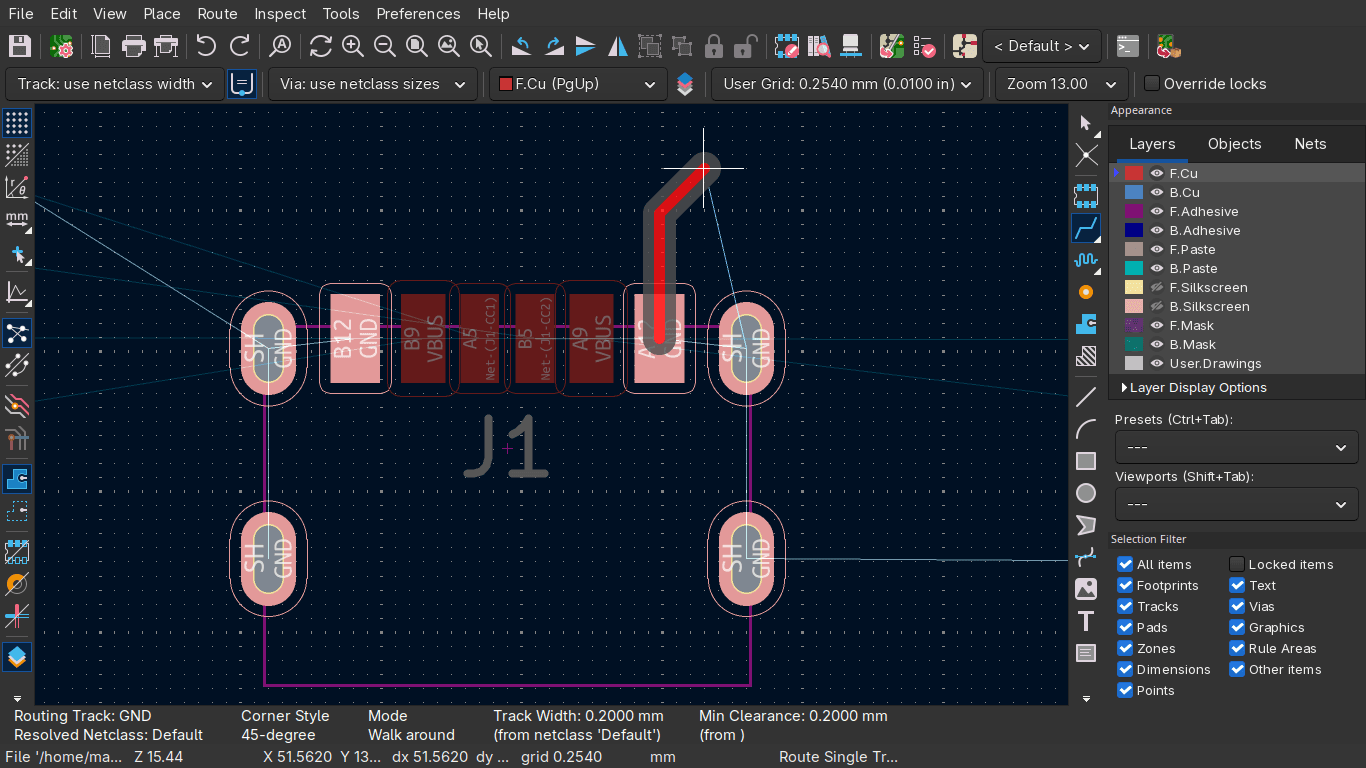The height and width of the screenshot is (768, 1366).
Task: Select the B.Mask layer row
Action: pos(1237,345)
